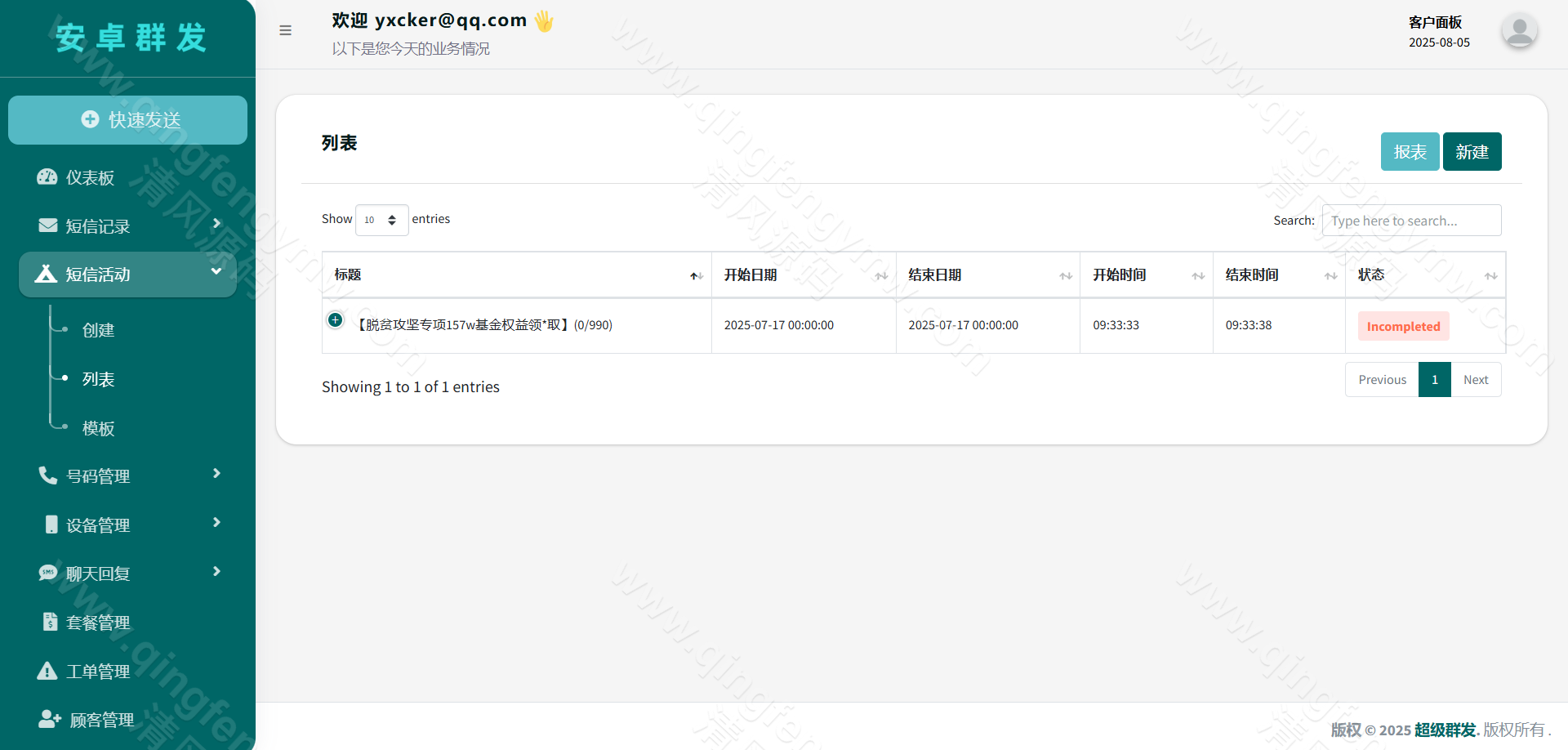Sort by the 标题 column arrows
Viewport: 1568px width, 750px height.
point(697,276)
